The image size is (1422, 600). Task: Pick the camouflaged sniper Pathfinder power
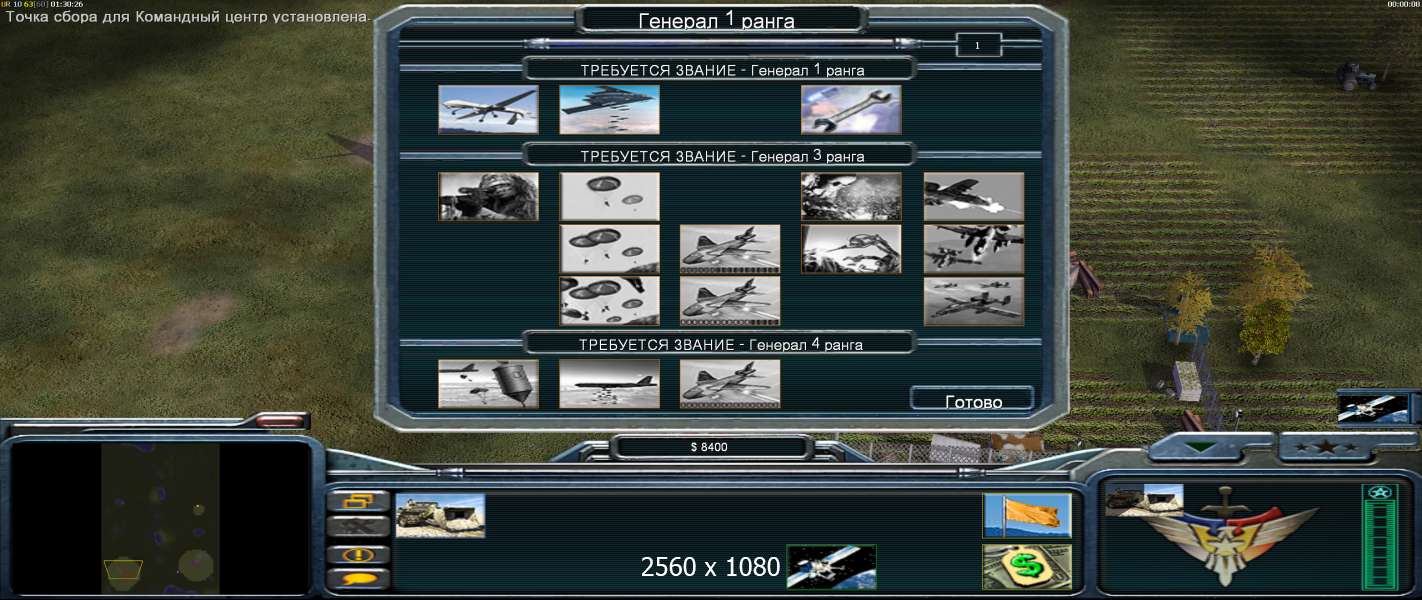click(488, 196)
